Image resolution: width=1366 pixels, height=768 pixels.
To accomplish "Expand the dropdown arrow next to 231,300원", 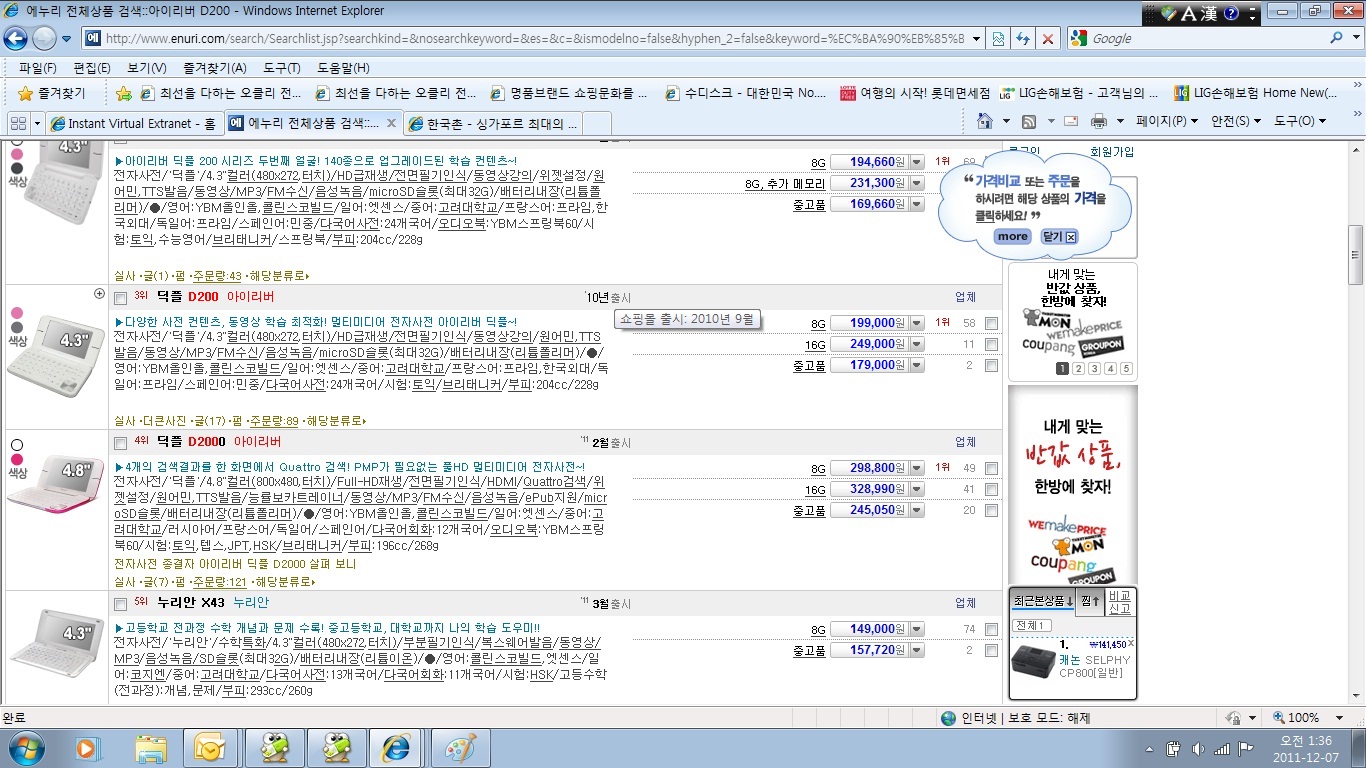I will tap(917, 183).
